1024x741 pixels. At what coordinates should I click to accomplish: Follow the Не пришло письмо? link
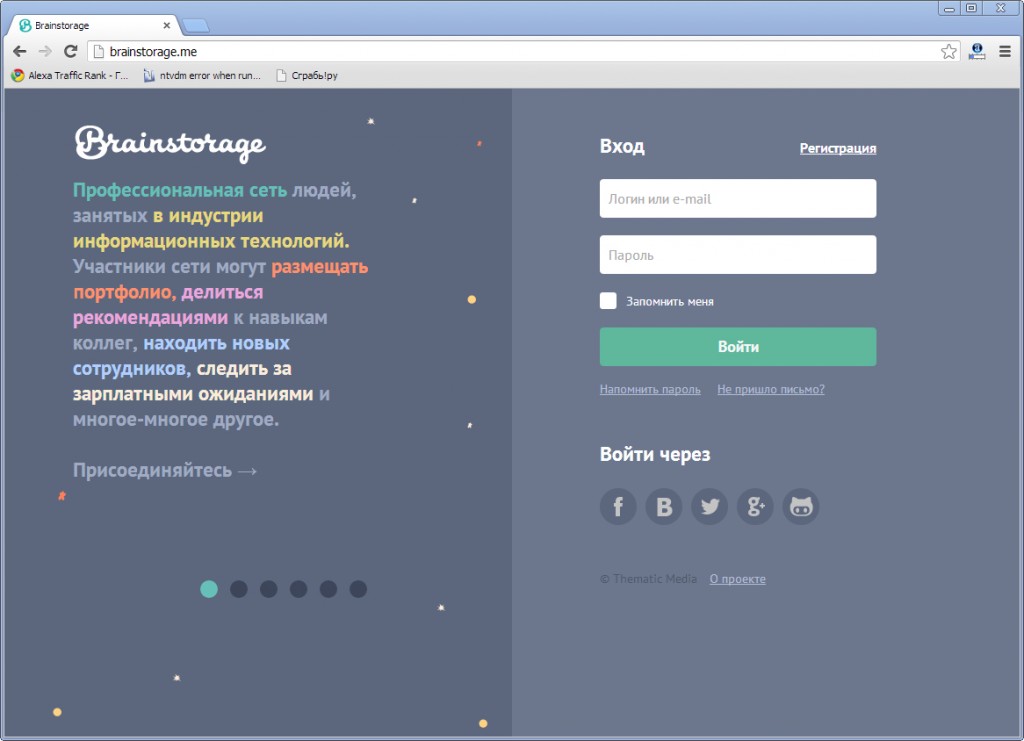point(771,389)
